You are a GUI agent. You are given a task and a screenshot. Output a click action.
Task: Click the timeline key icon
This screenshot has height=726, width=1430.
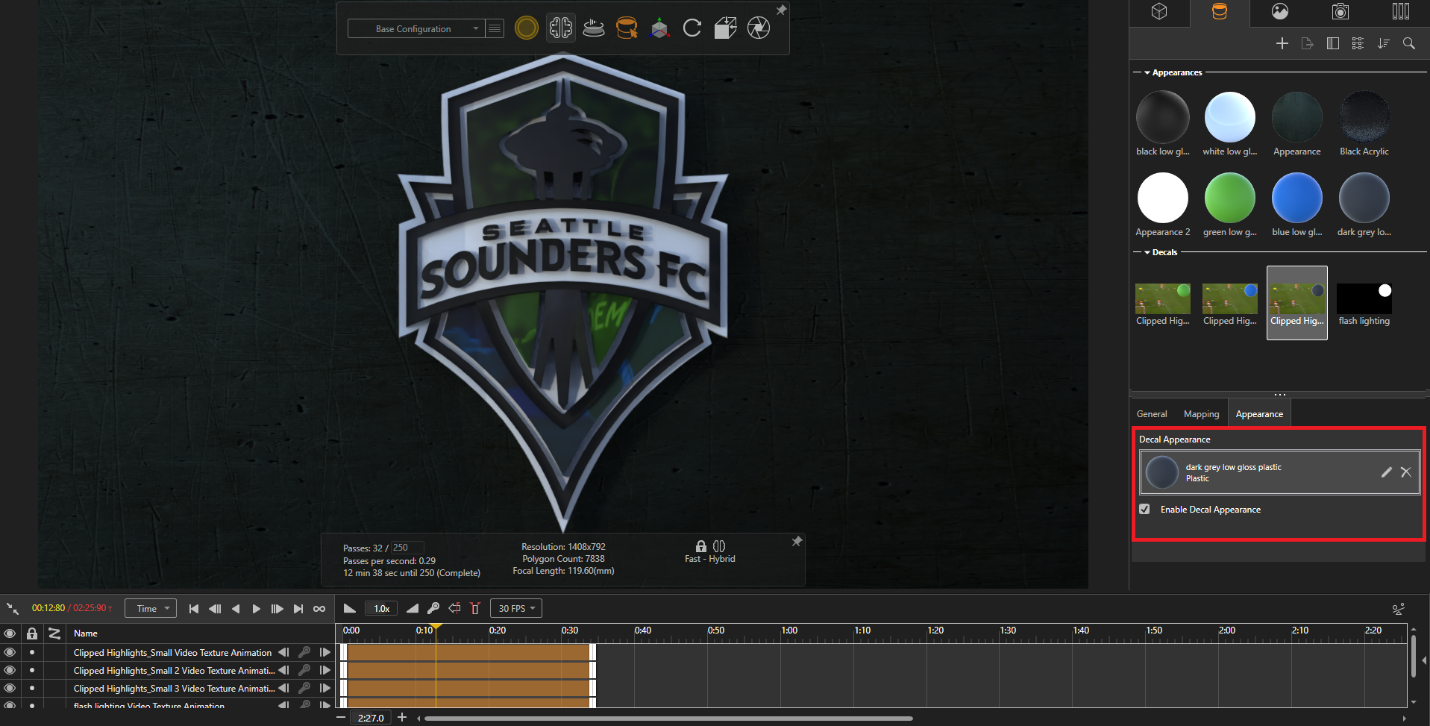coord(433,608)
